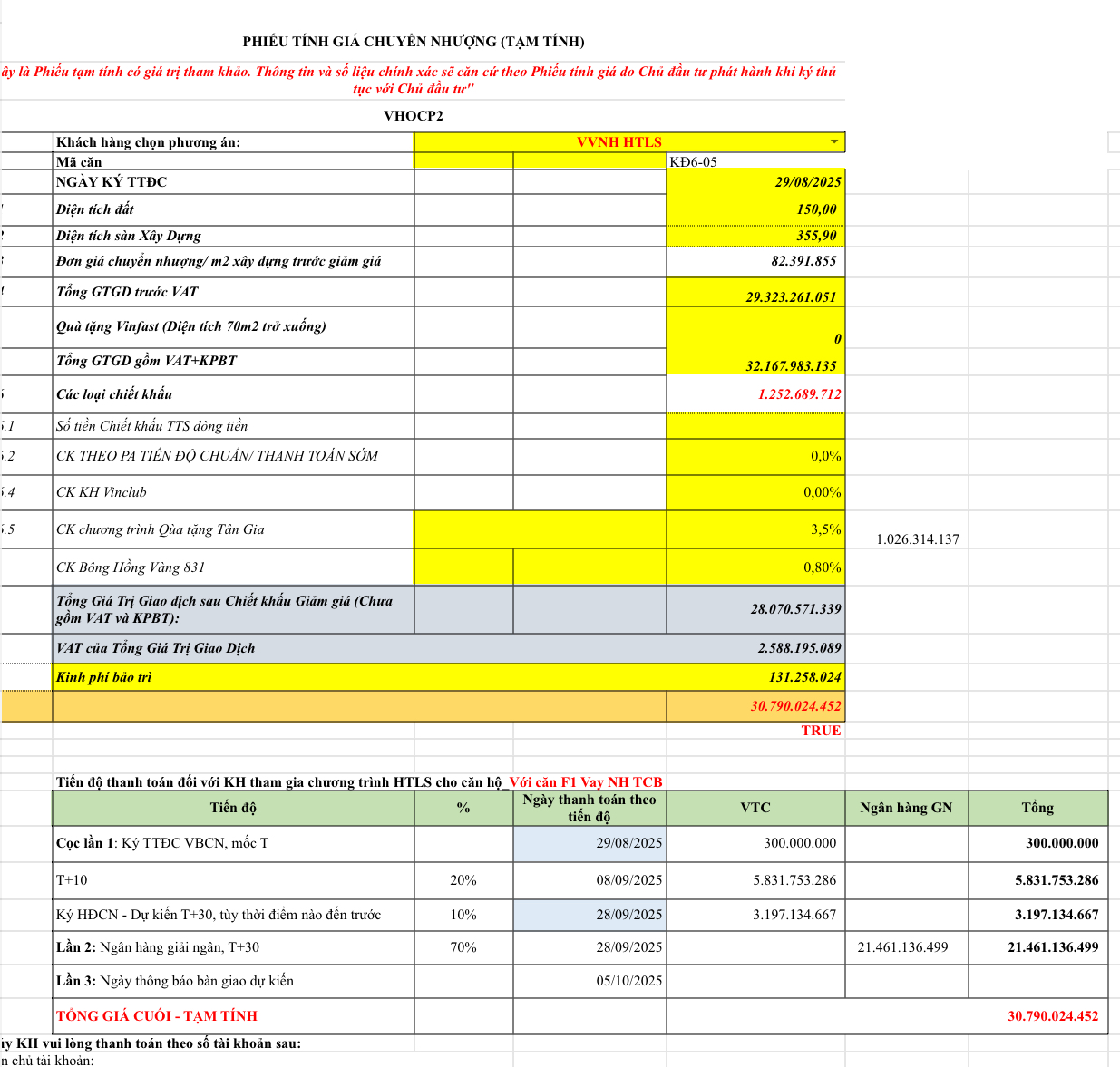This screenshot has height=1067, width=1120.
Task: Select the Bông Hồng Vàng 0,80% cell
Action: pyautogui.click(x=755, y=567)
